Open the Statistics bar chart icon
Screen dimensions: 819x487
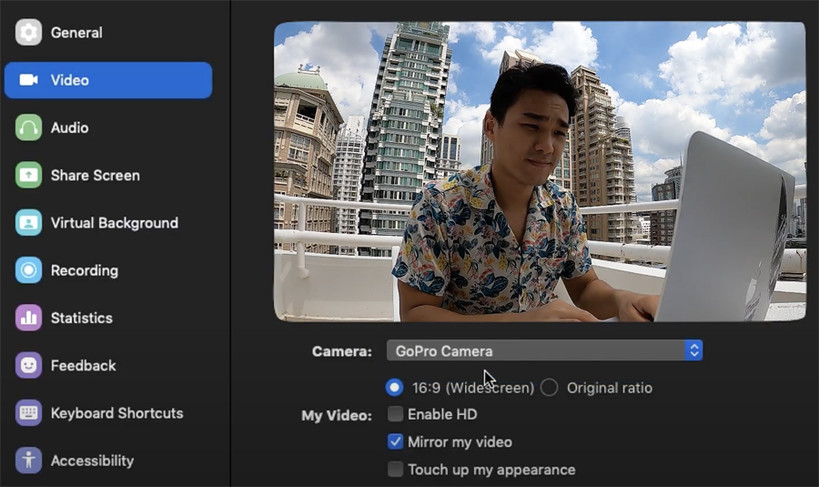[28, 318]
